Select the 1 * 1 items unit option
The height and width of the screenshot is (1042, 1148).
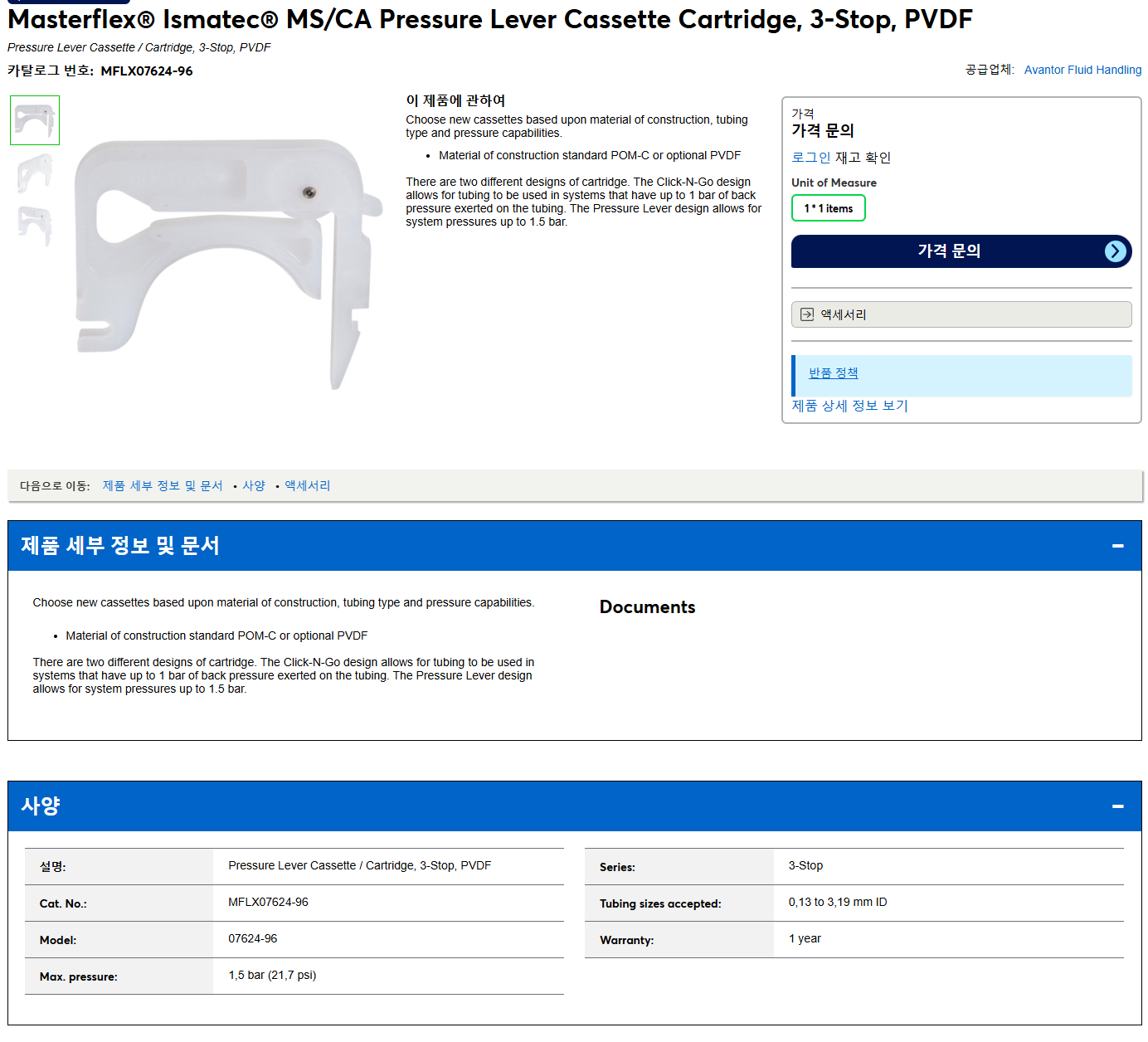click(828, 208)
